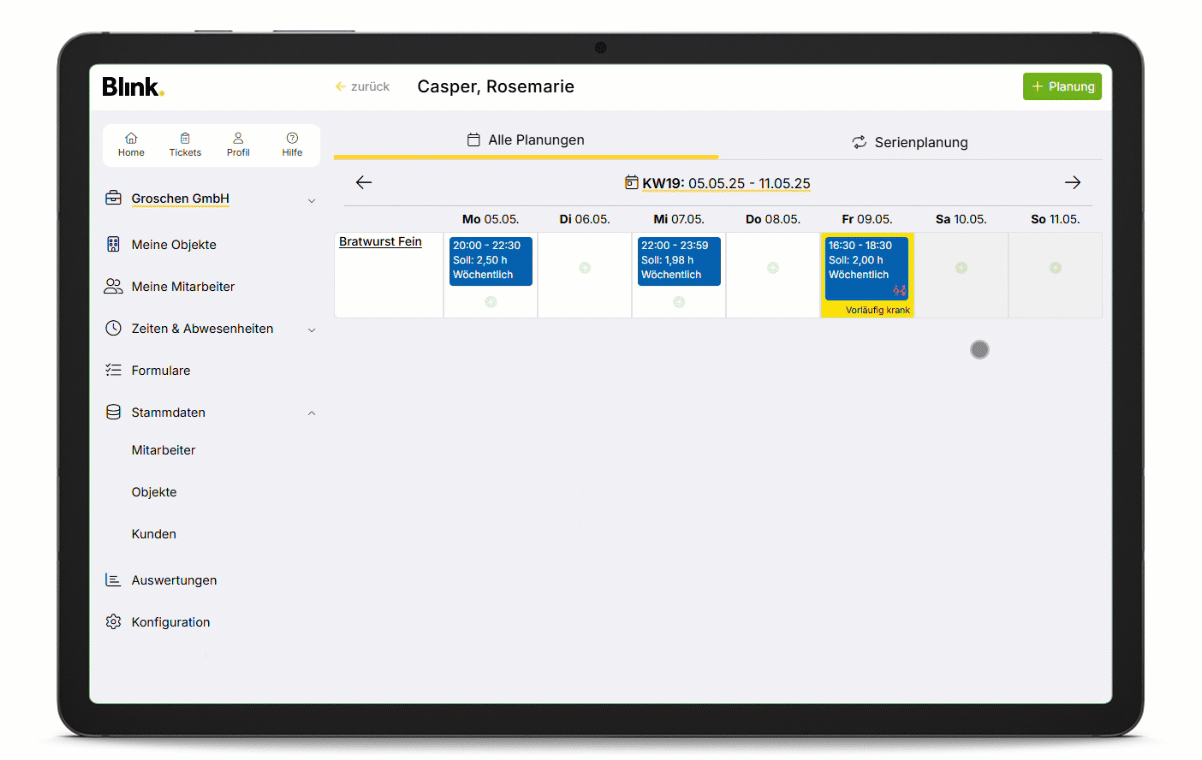The width and height of the screenshot is (1202, 760).
Task: Switch to the Serienplanung tab
Action: click(x=909, y=142)
